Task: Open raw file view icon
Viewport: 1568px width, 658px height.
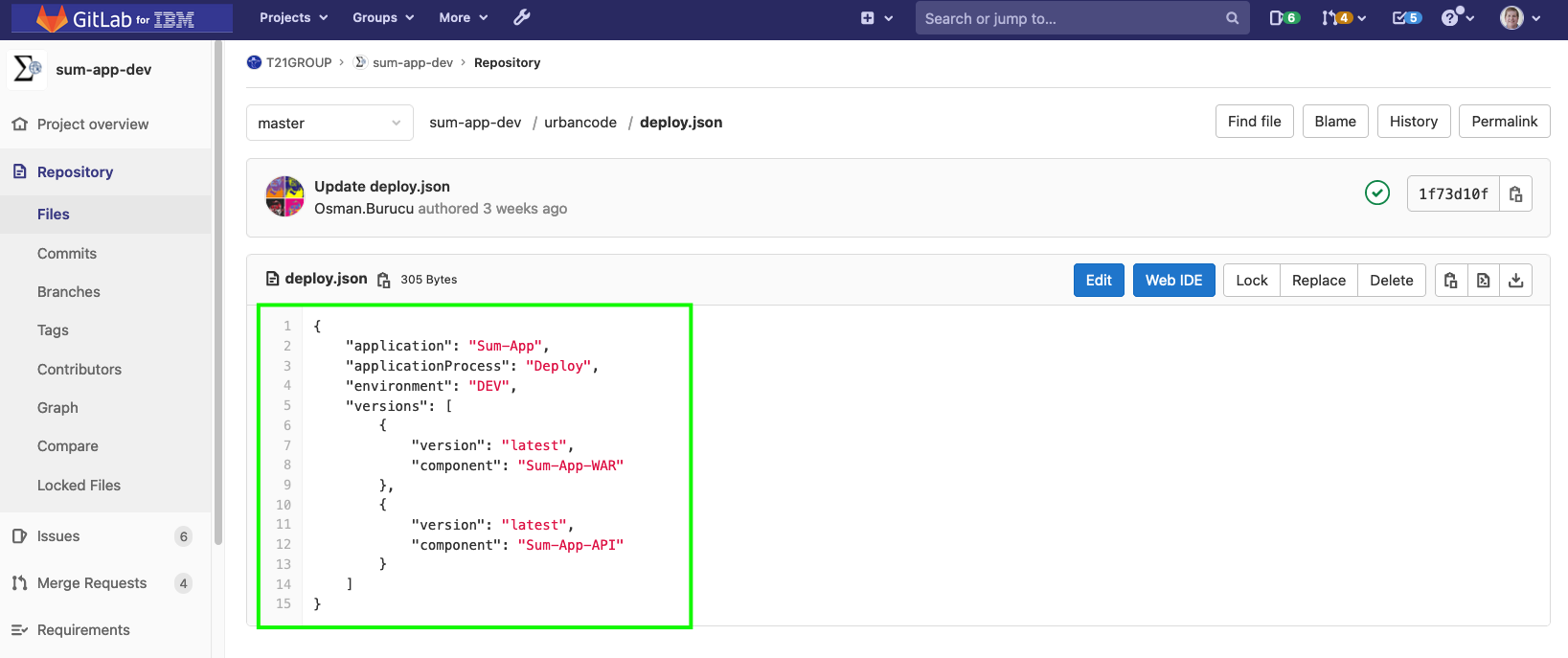Action: (1484, 281)
